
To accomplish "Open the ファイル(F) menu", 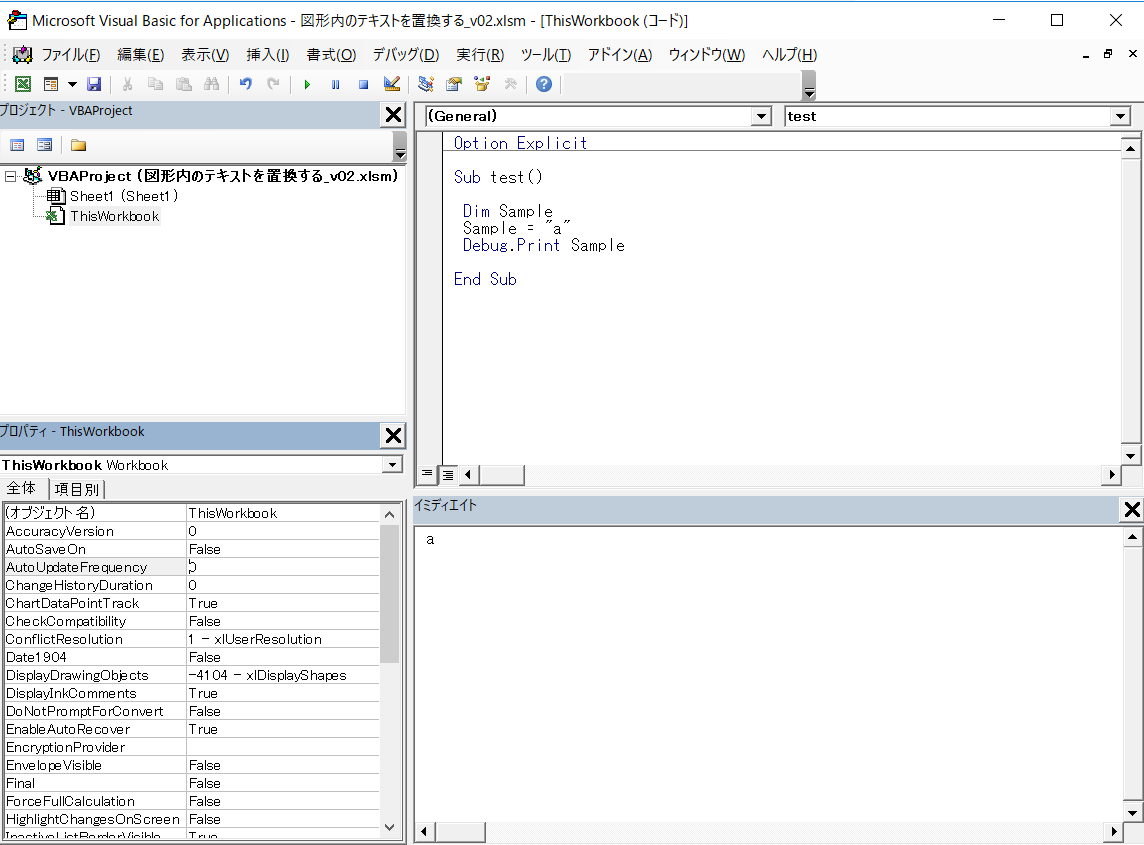I will point(70,55).
